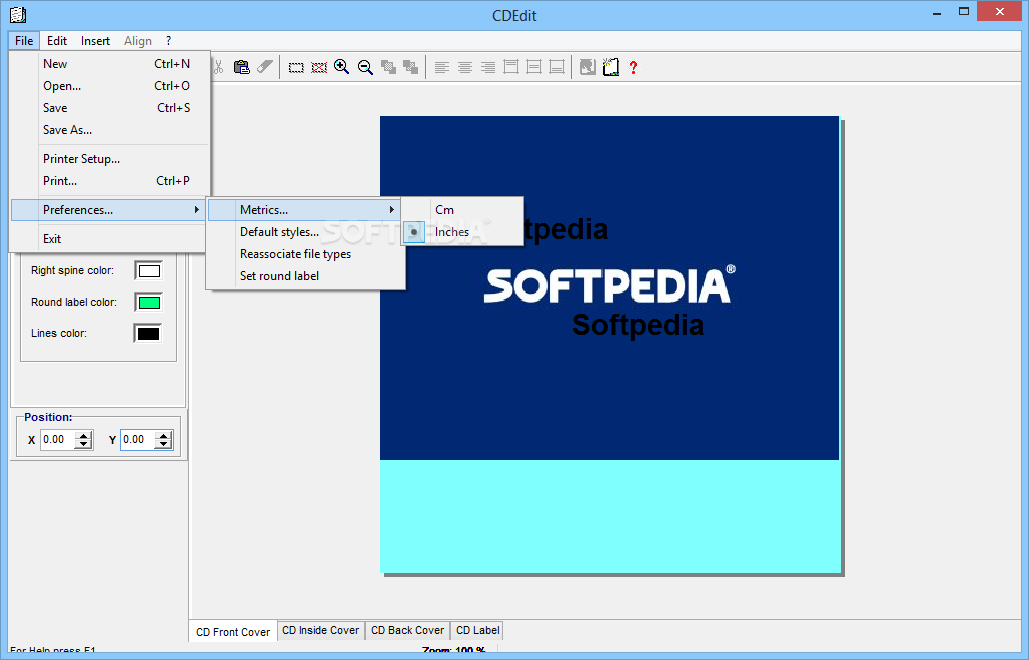
Task: Click the gray image toolbar icon
Action: click(588, 67)
